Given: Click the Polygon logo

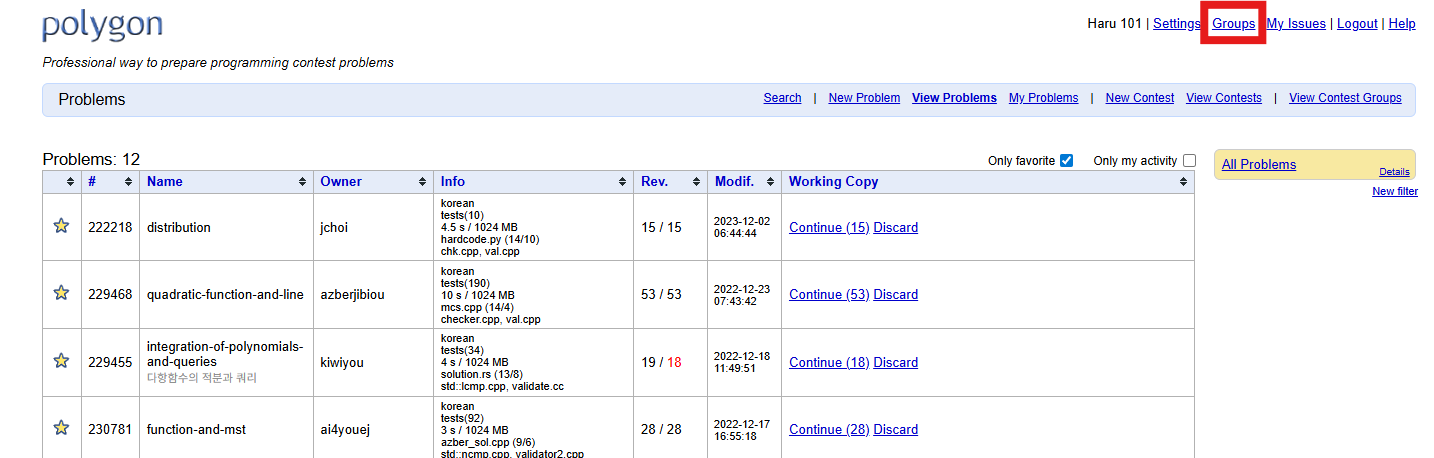Looking at the screenshot, I should (102, 27).
